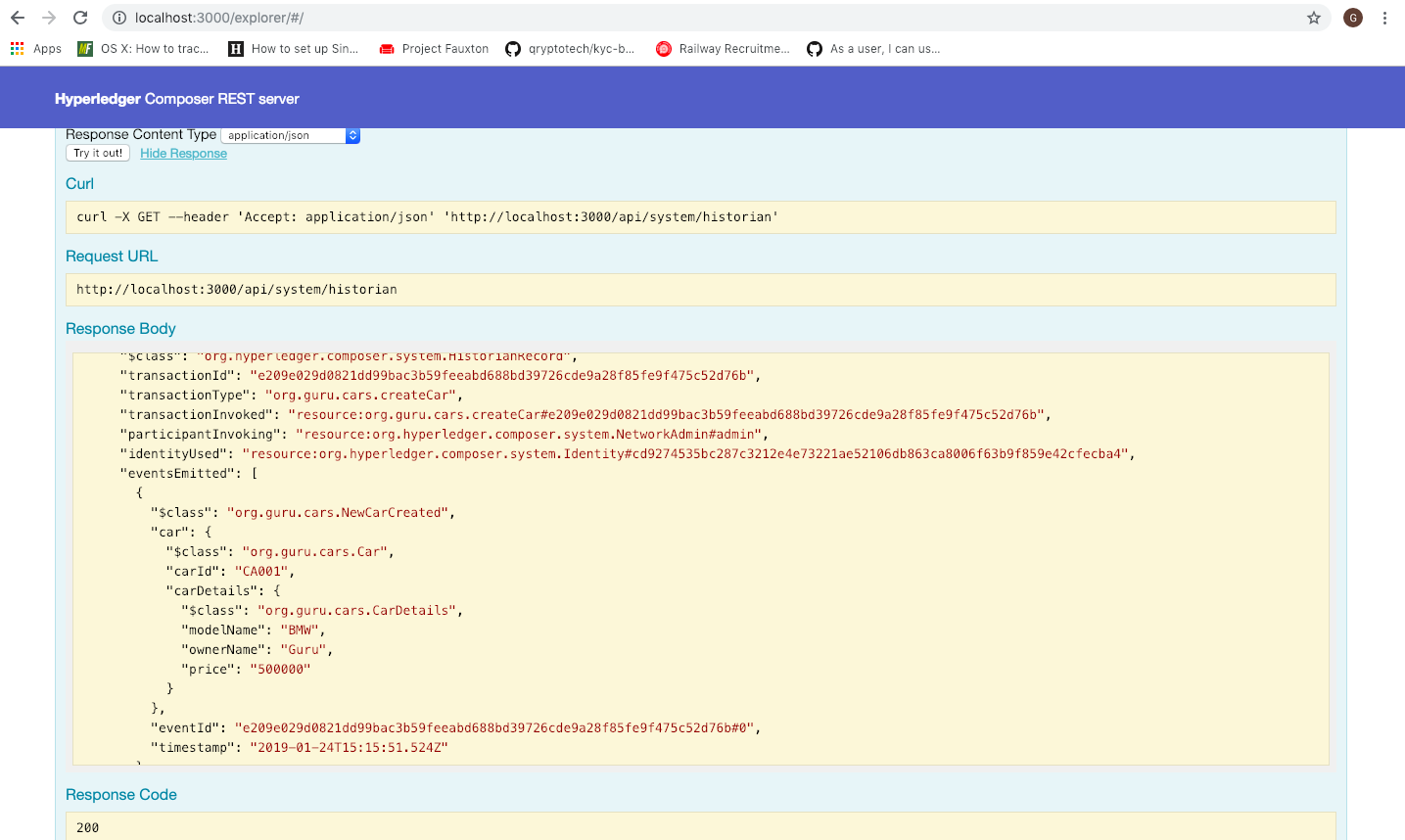Open the Apps grid bookmark
The height and width of the screenshot is (840, 1405).
pyautogui.click(x=35, y=49)
